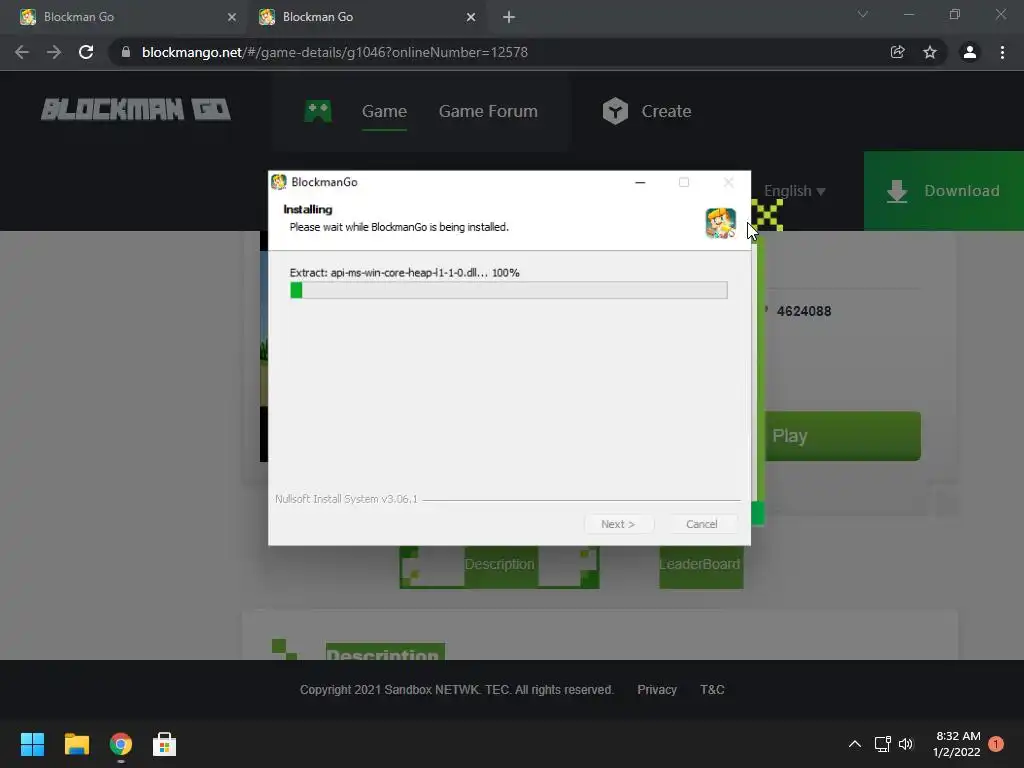Viewport: 1024px width, 768px height.
Task: Click the download arrow icon
Action: 897,191
